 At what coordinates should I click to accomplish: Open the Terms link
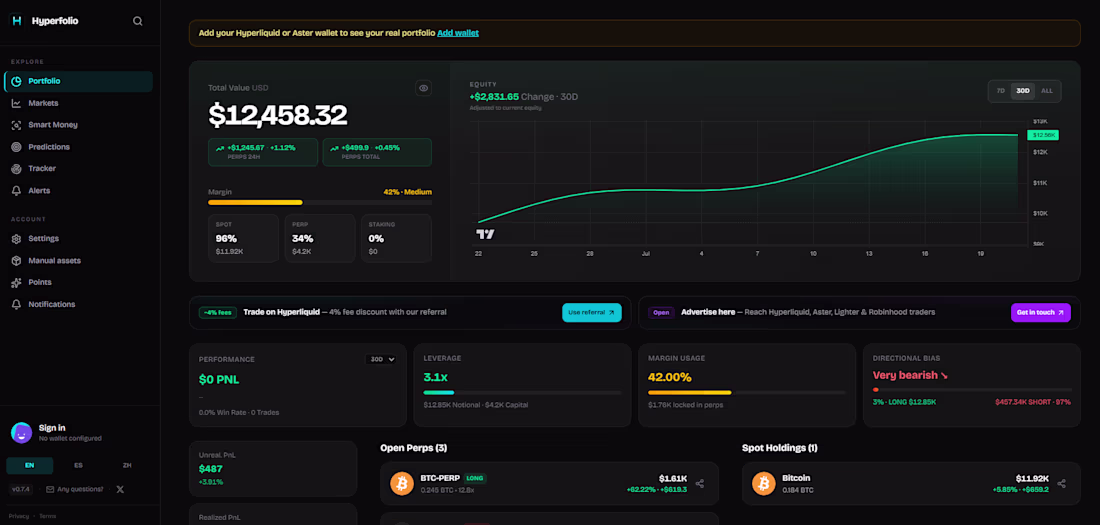tap(48, 516)
